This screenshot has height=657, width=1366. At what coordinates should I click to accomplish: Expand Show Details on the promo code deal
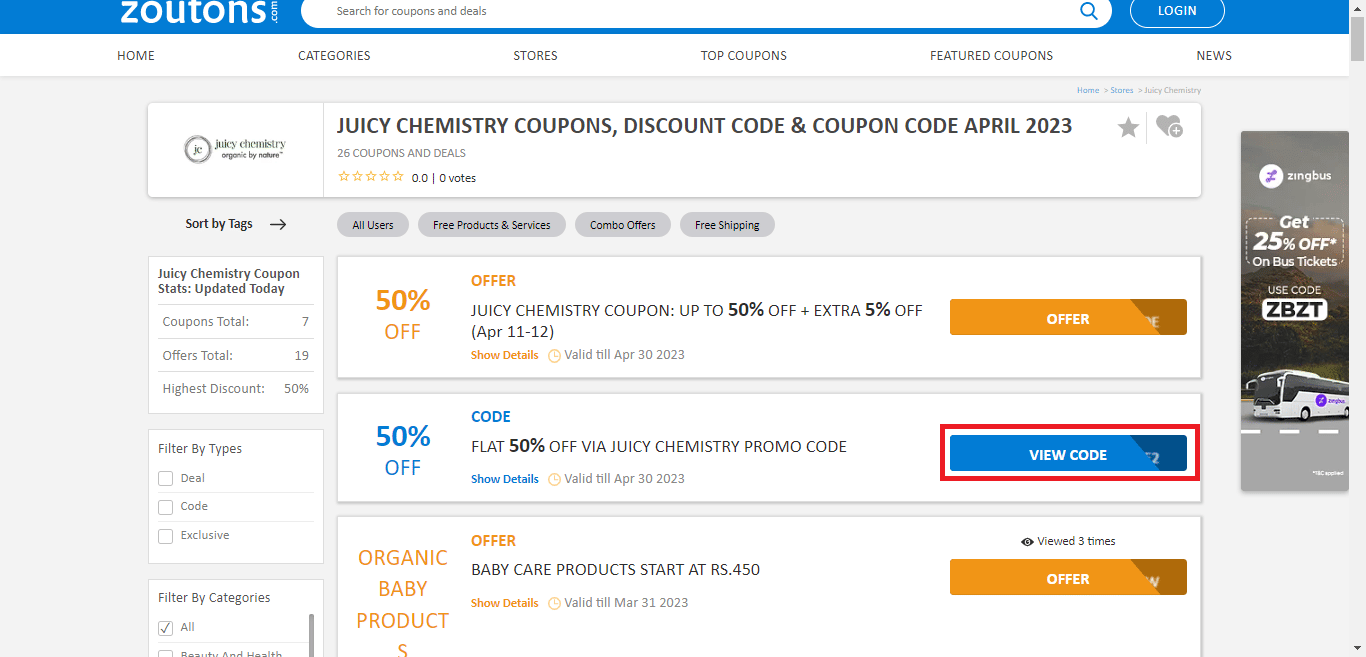(504, 478)
